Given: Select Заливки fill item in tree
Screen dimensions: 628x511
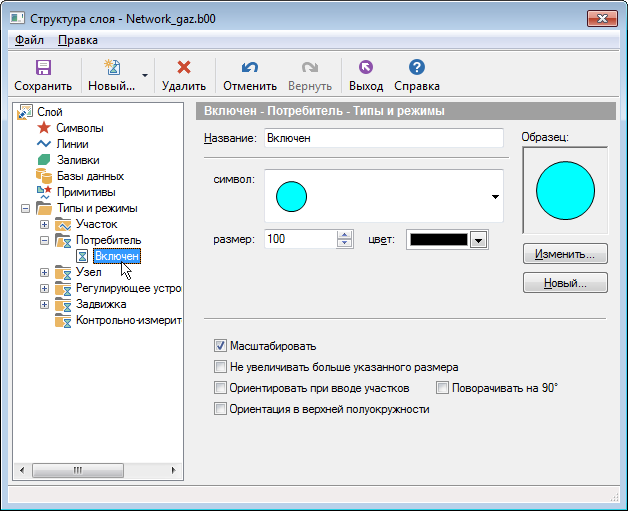Looking at the screenshot, I should (77, 160).
